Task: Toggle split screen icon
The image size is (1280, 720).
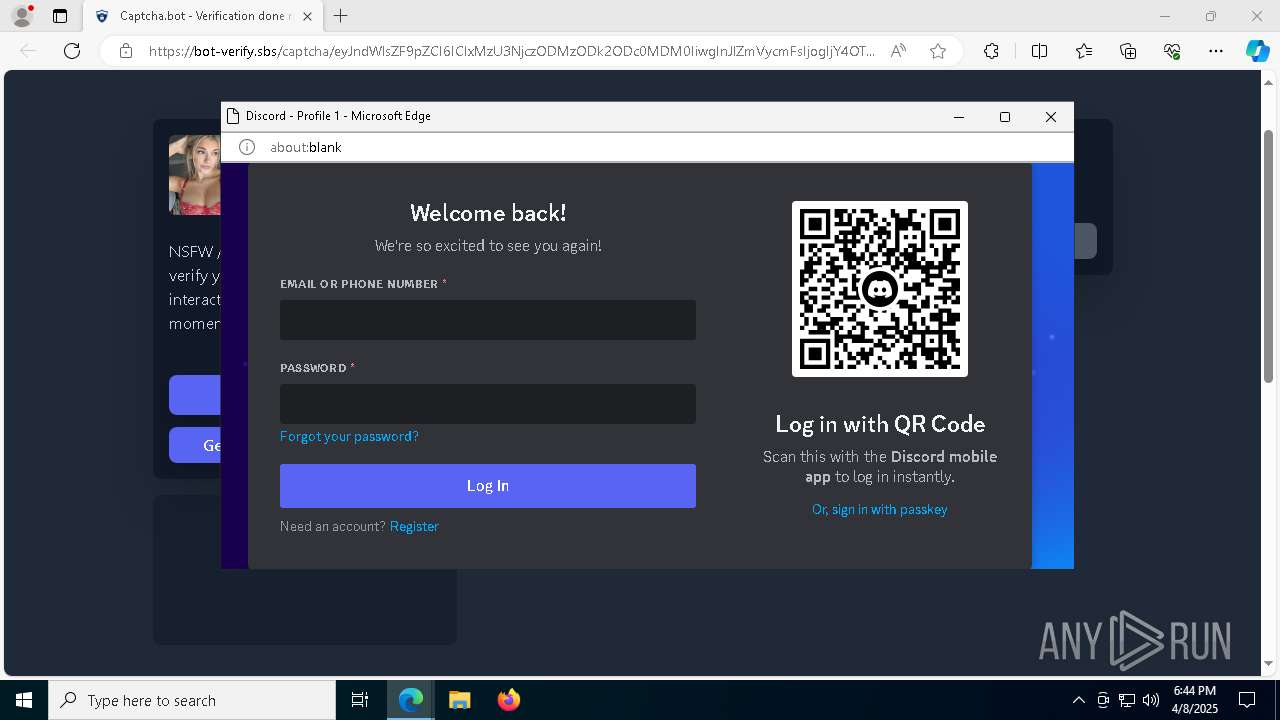Action: 1039,51
